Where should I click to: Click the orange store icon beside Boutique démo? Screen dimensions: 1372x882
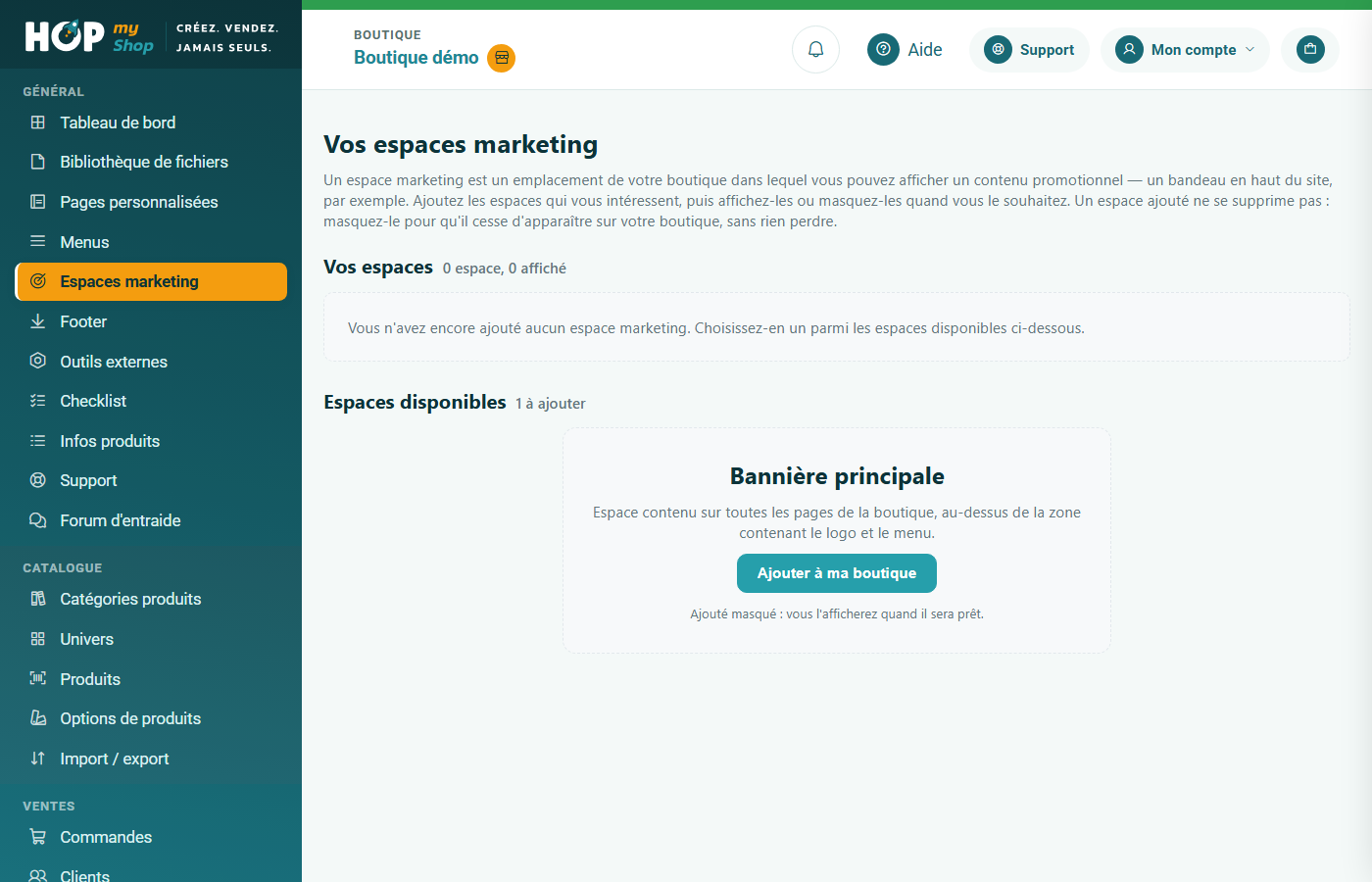point(502,58)
